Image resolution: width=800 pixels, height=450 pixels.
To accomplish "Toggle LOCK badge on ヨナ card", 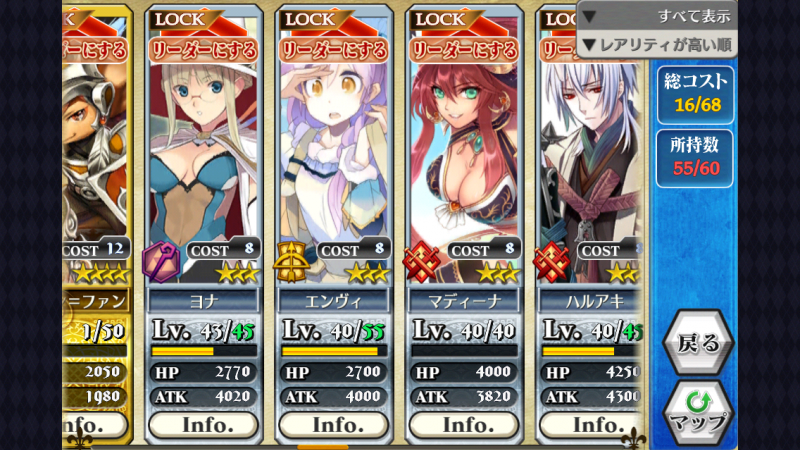I will point(180,19).
